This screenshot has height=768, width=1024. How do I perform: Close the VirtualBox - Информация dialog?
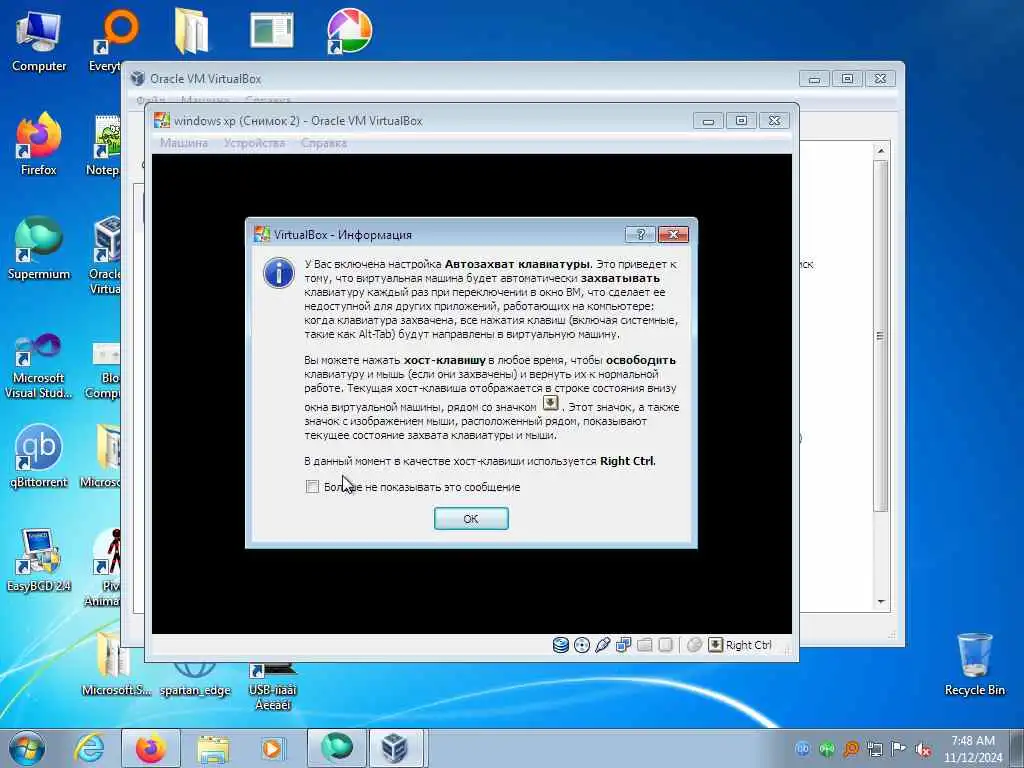point(673,234)
